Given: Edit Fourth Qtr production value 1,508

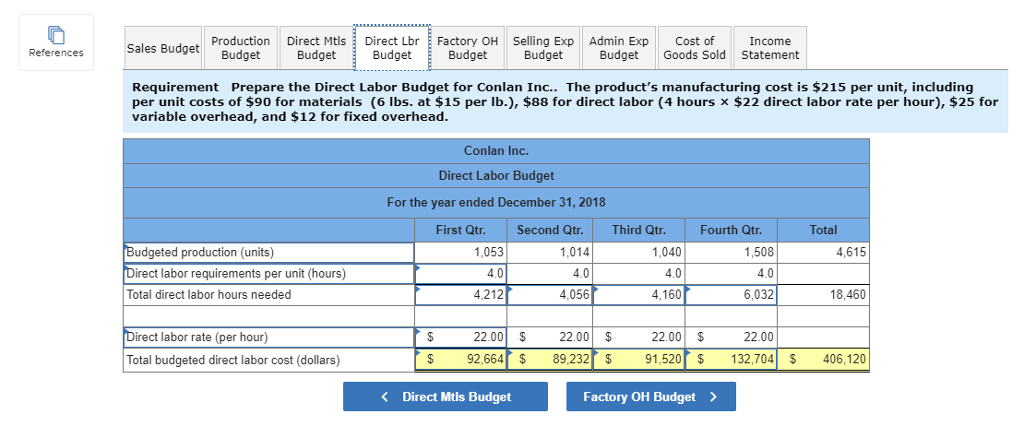Looking at the screenshot, I should (731, 253).
